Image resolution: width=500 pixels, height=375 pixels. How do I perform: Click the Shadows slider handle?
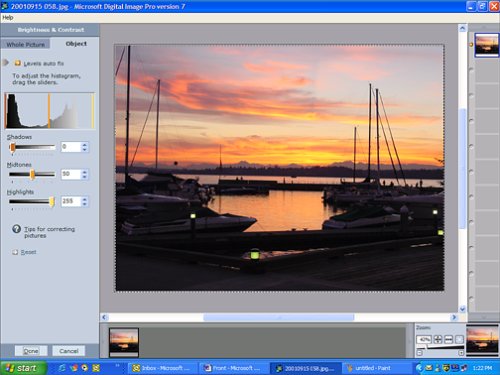tap(13, 147)
